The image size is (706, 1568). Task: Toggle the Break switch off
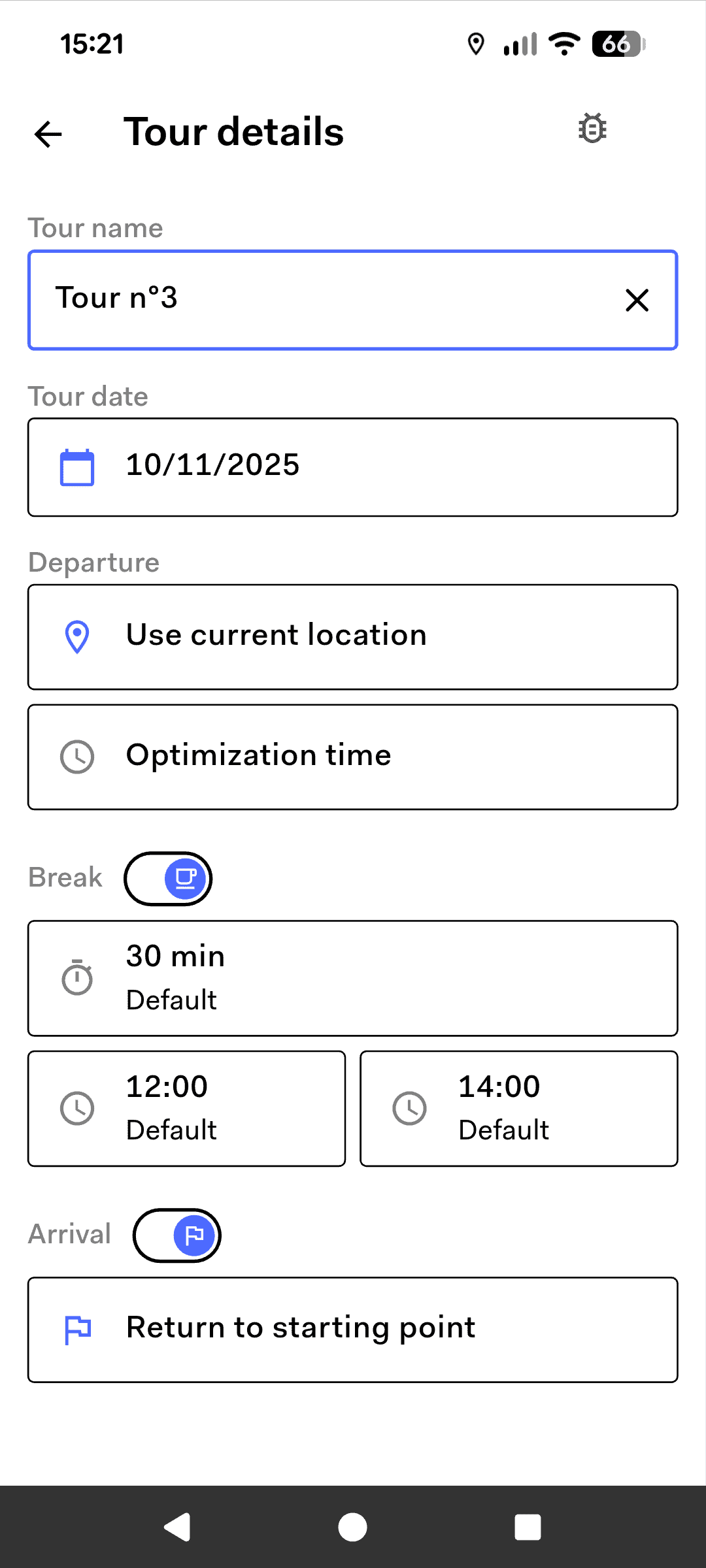[169, 879]
